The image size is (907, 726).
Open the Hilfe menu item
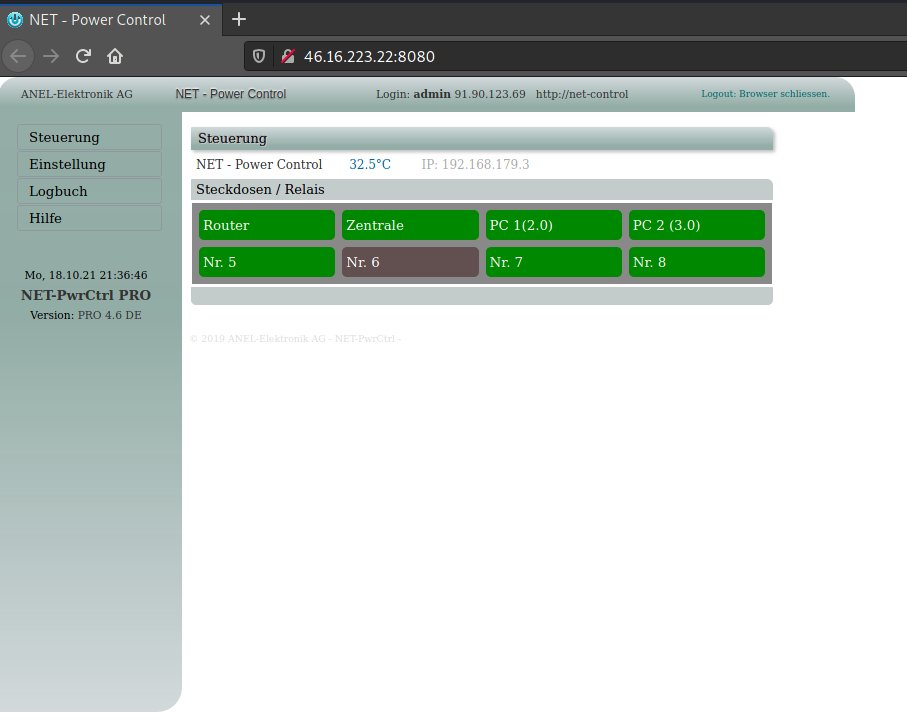[x=90, y=218]
